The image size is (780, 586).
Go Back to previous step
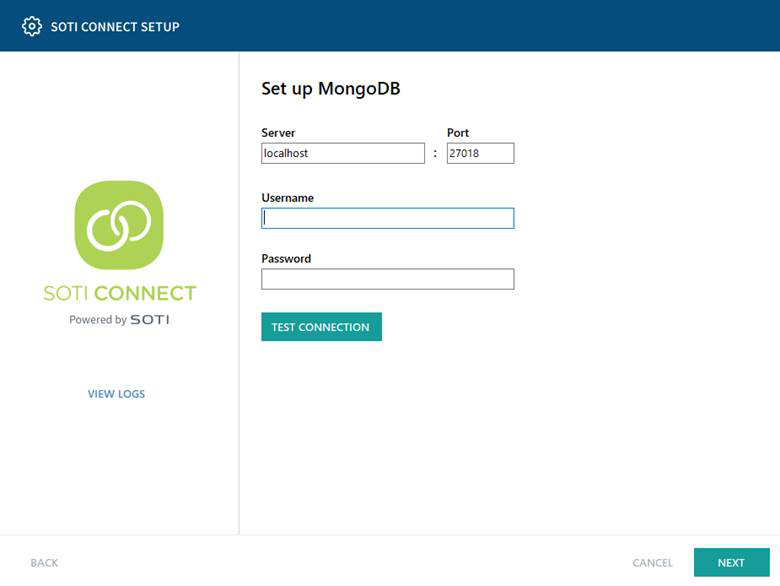(44, 563)
